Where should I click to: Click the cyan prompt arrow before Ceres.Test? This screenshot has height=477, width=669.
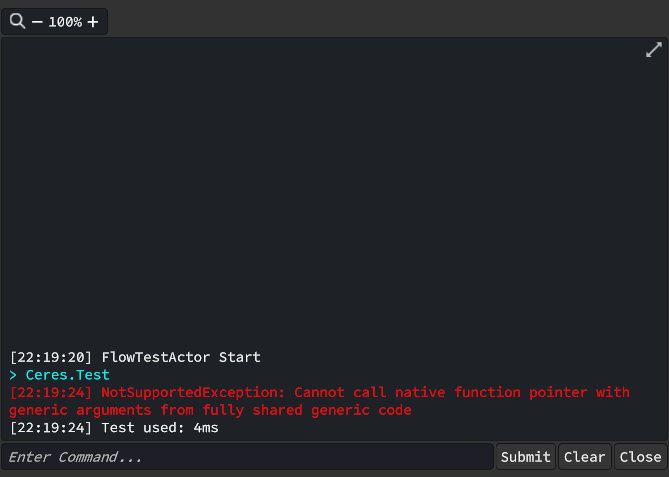pyautogui.click(x=13, y=375)
